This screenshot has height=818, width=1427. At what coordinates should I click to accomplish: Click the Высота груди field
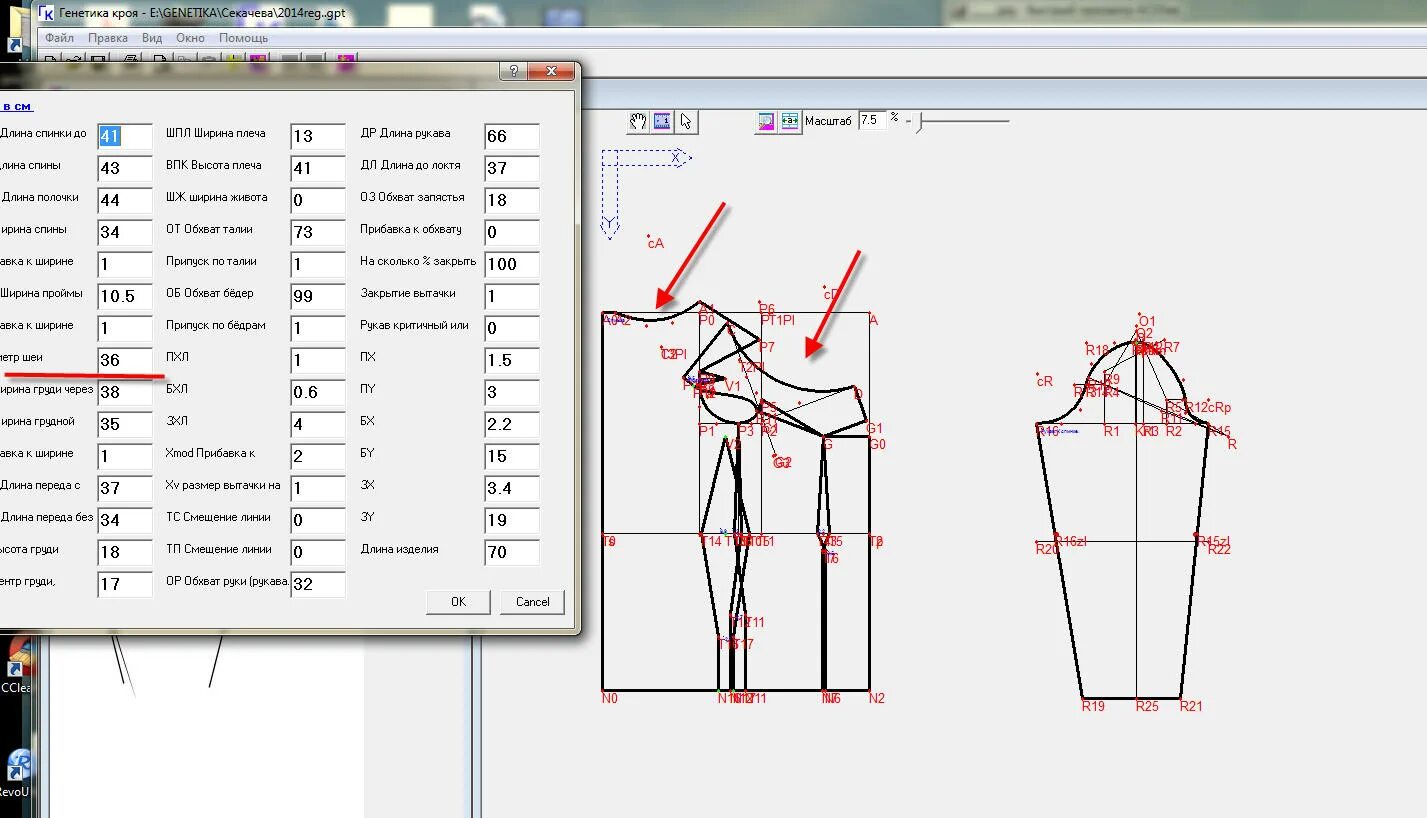coord(125,552)
